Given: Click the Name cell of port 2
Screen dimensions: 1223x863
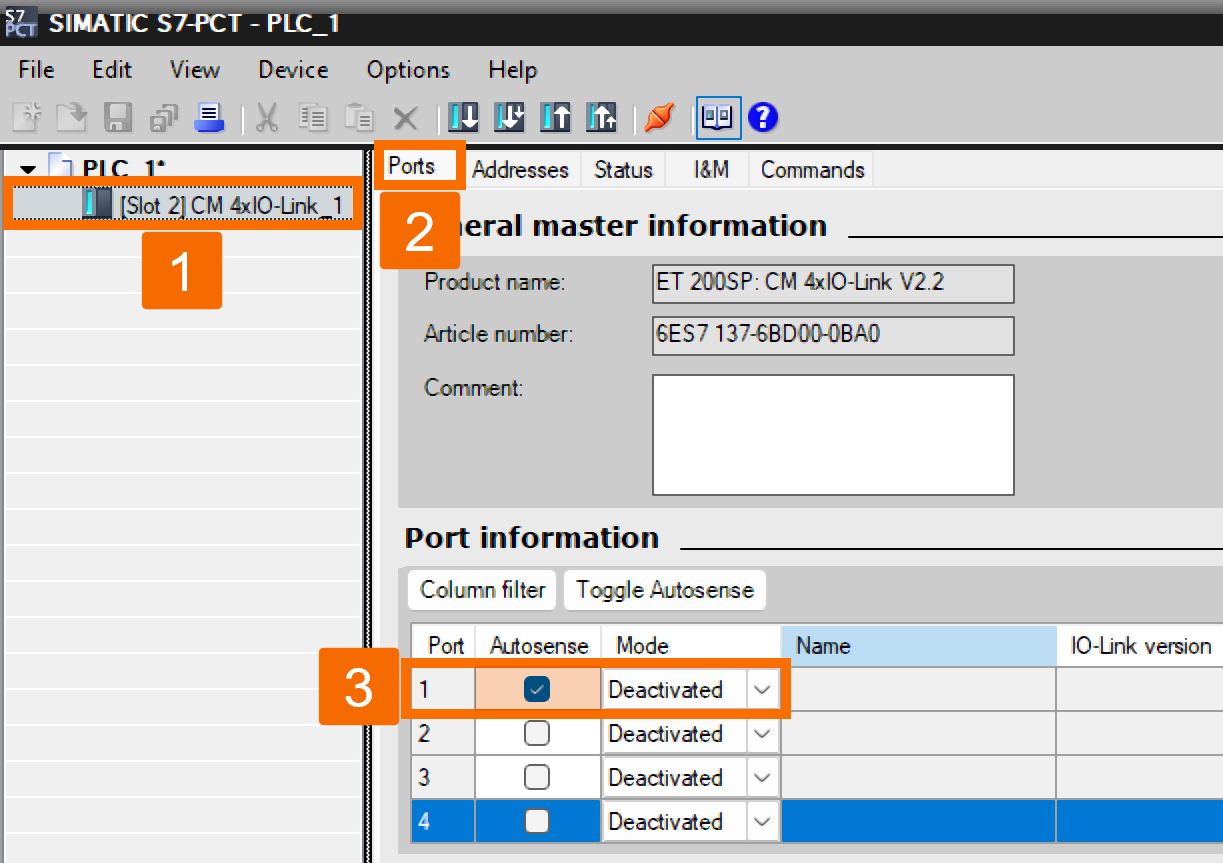Looking at the screenshot, I should click(919, 733).
